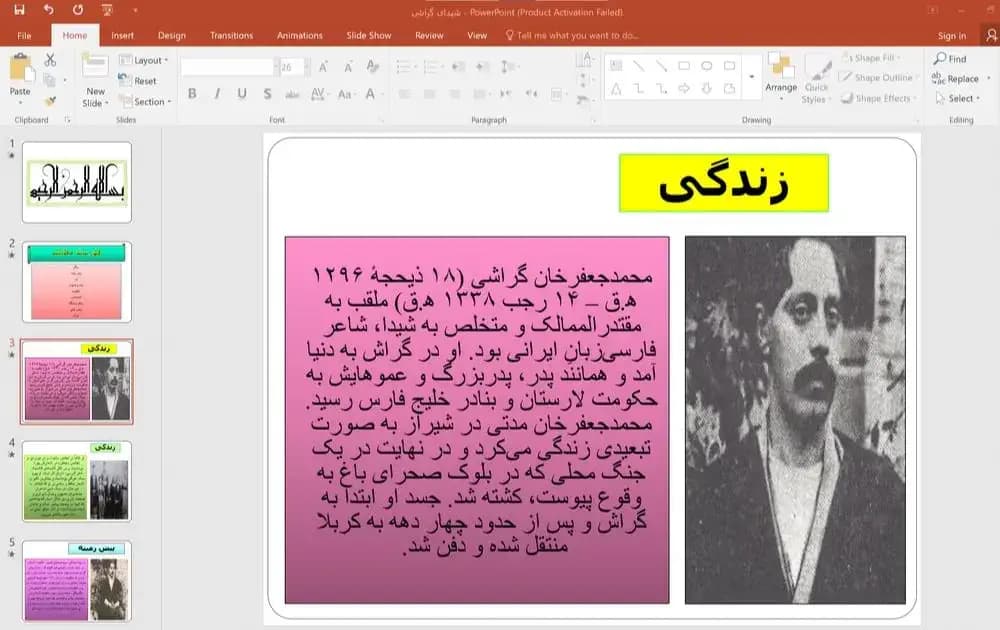Open the Section dropdown
This screenshot has width=1000, height=630.
click(145, 101)
